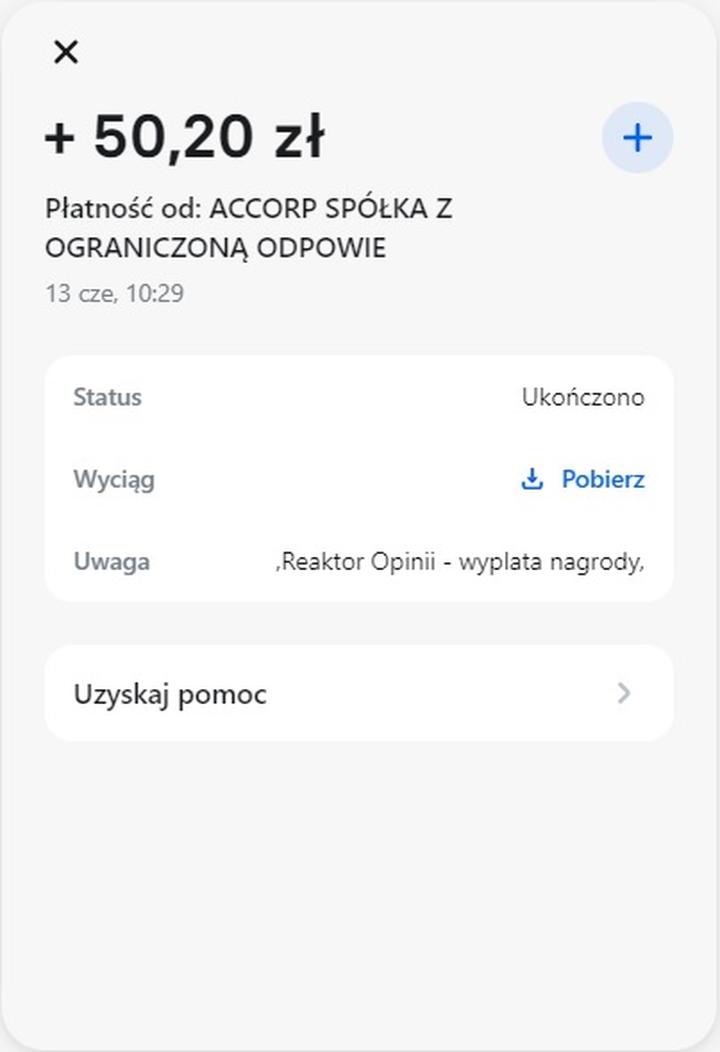Click the X icon above the amount
Viewport: 720px width, 1052px height.
coord(66,51)
